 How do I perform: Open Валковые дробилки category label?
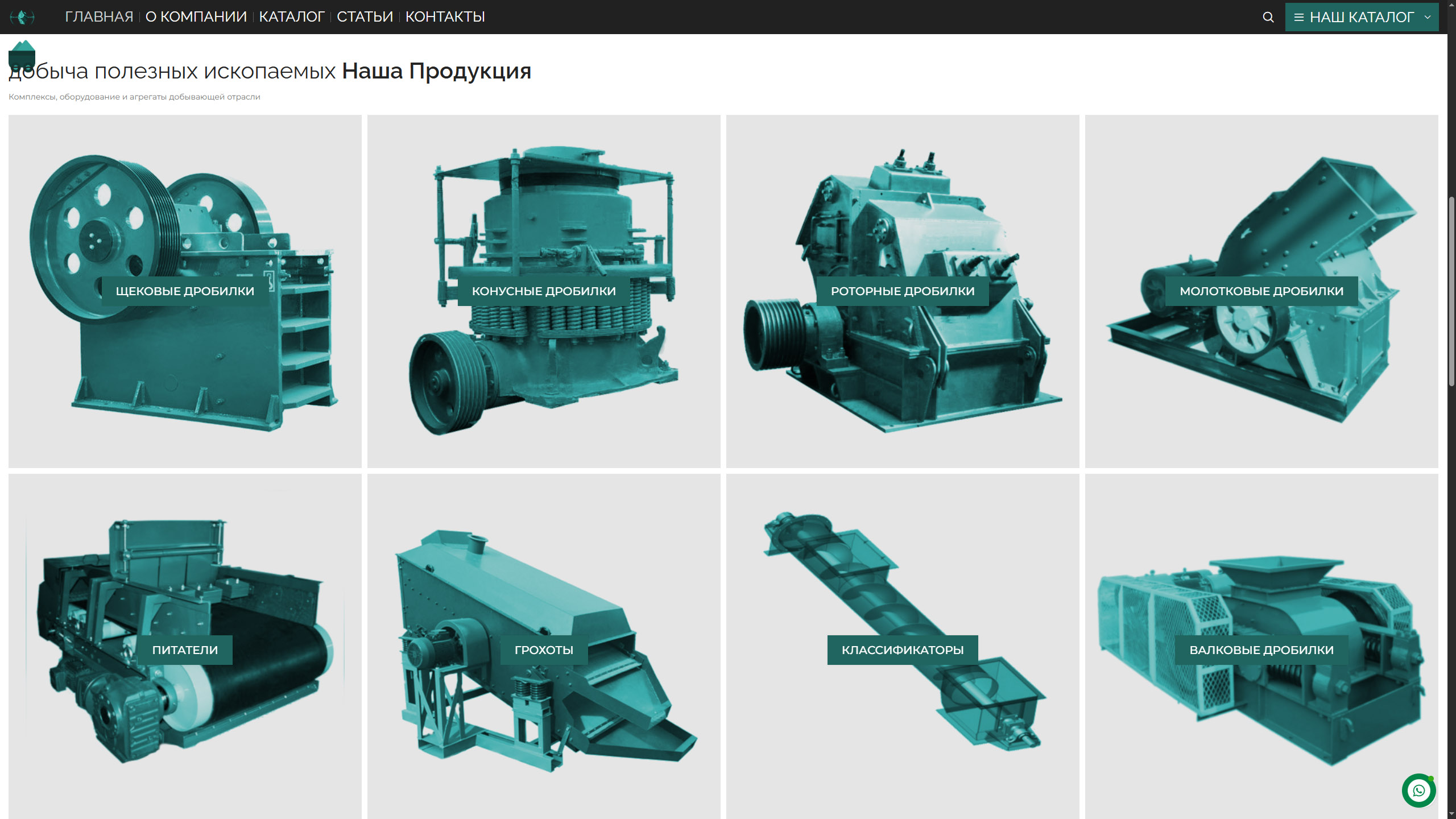pos(1261,650)
